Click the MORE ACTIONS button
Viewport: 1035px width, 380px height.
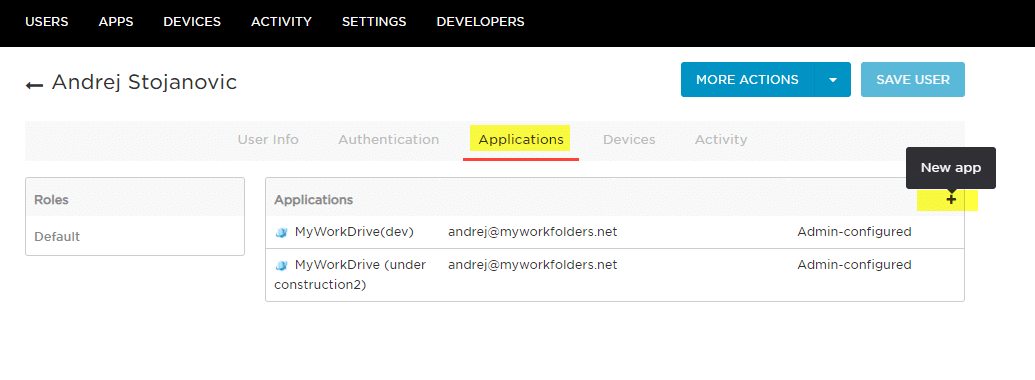click(x=748, y=80)
